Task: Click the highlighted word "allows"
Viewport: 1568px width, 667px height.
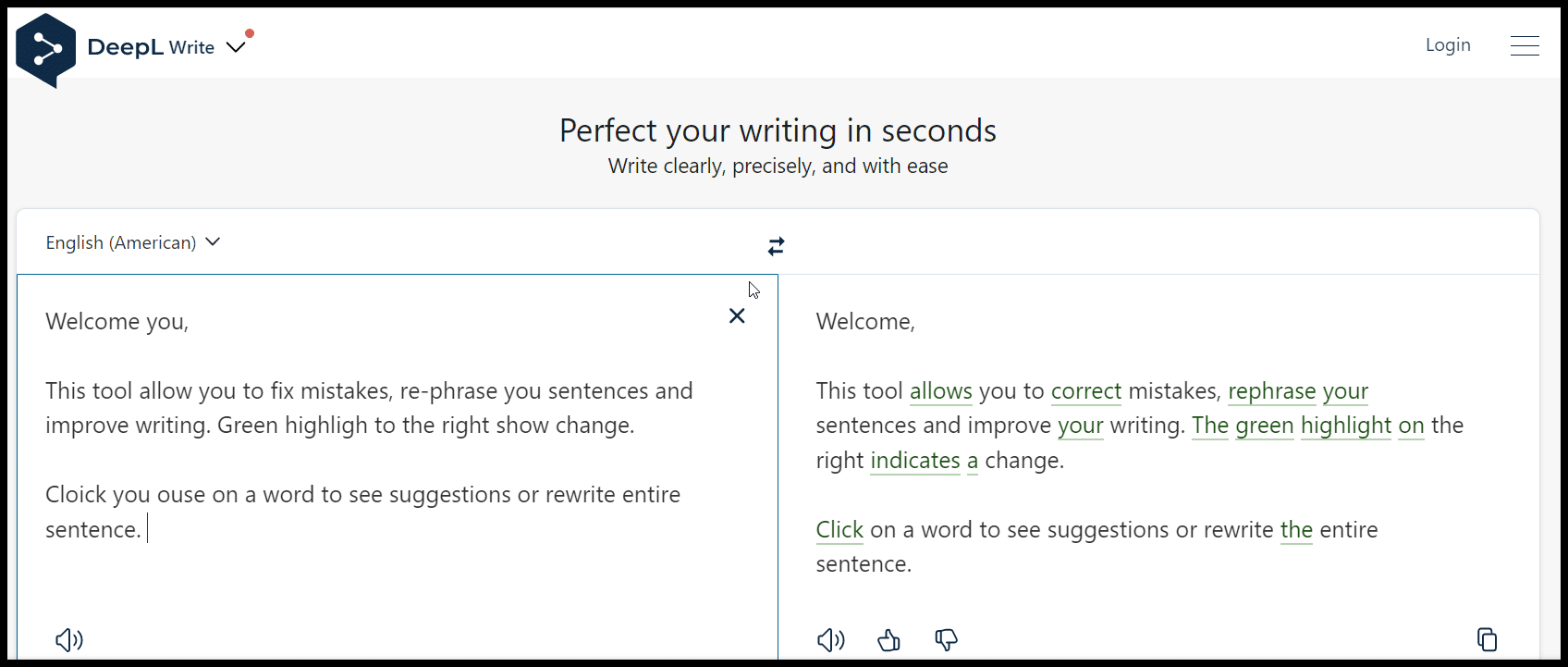Action: [940, 391]
